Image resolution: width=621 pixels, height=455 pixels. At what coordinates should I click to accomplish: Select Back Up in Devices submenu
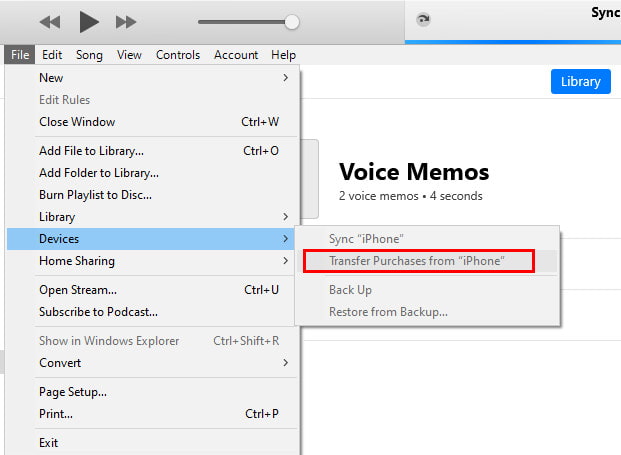point(427,290)
